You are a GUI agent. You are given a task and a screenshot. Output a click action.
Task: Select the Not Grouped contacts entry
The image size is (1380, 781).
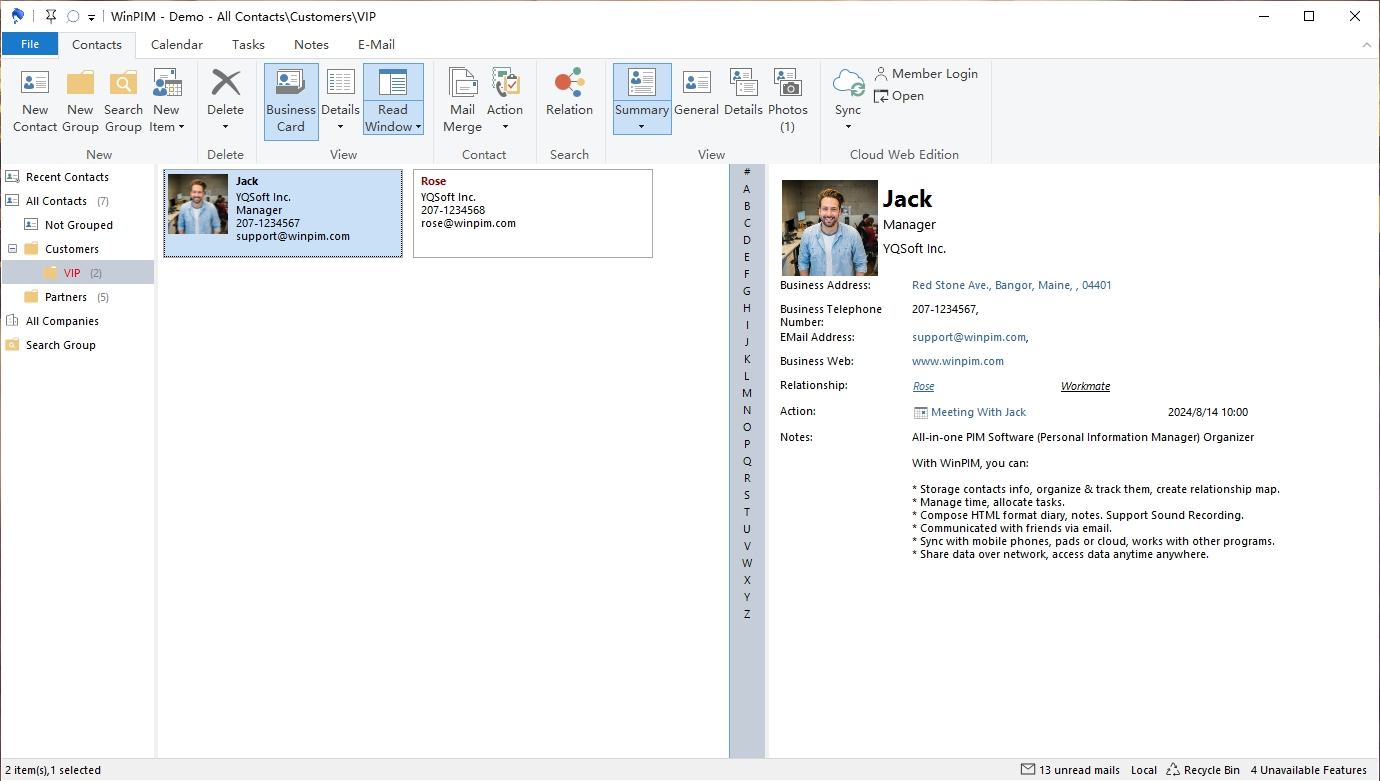click(x=78, y=225)
